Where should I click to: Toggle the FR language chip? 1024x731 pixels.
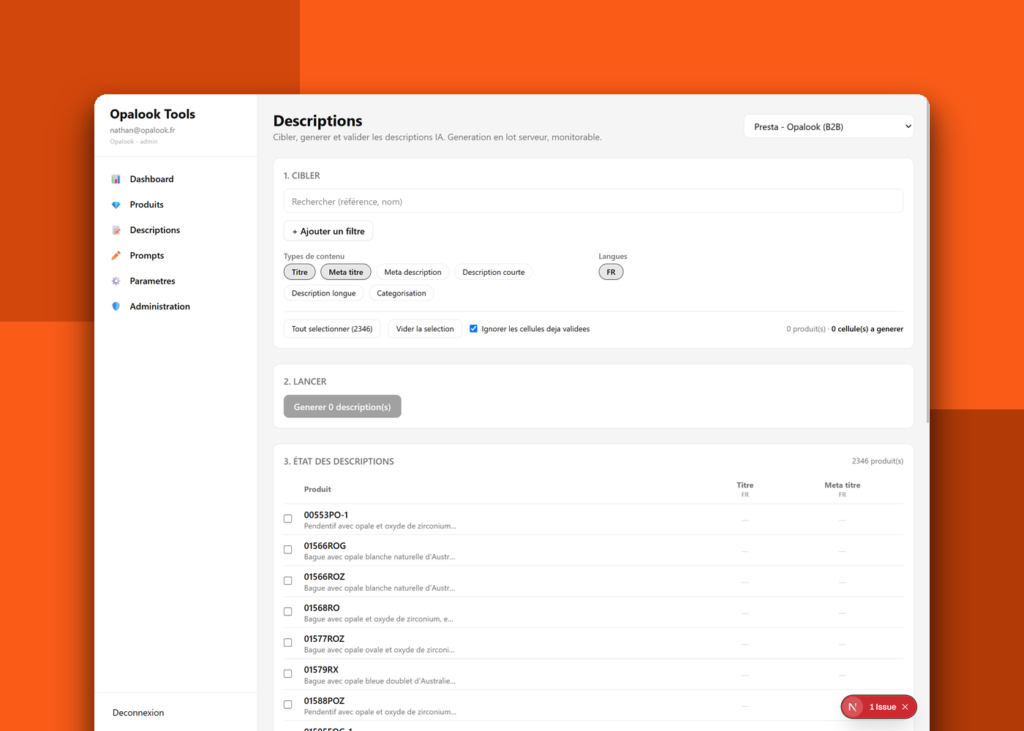pyautogui.click(x=611, y=272)
